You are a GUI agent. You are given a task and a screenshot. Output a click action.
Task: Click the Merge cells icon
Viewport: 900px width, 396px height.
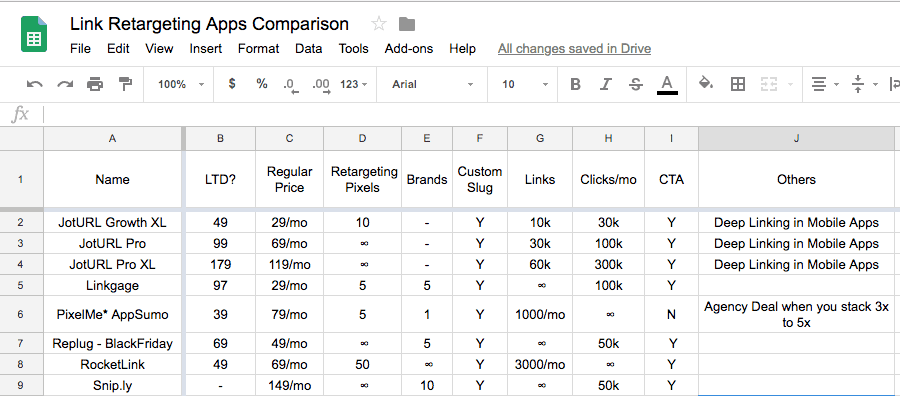pyautogui.click(x=769, y=84)
